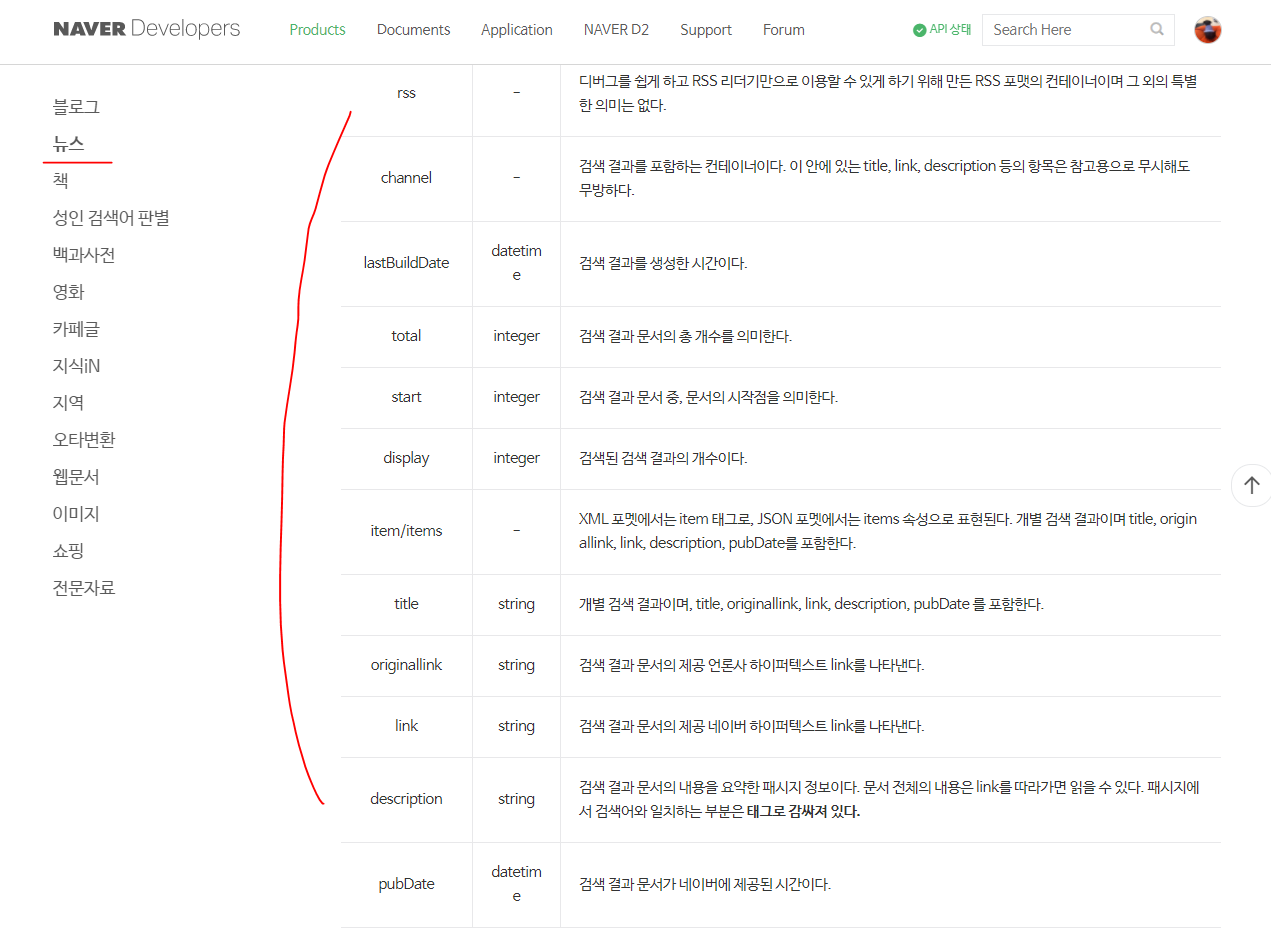Open 오타변환 sidebar item
Viewport: 1271px width, 930px height.
(84, 440)
